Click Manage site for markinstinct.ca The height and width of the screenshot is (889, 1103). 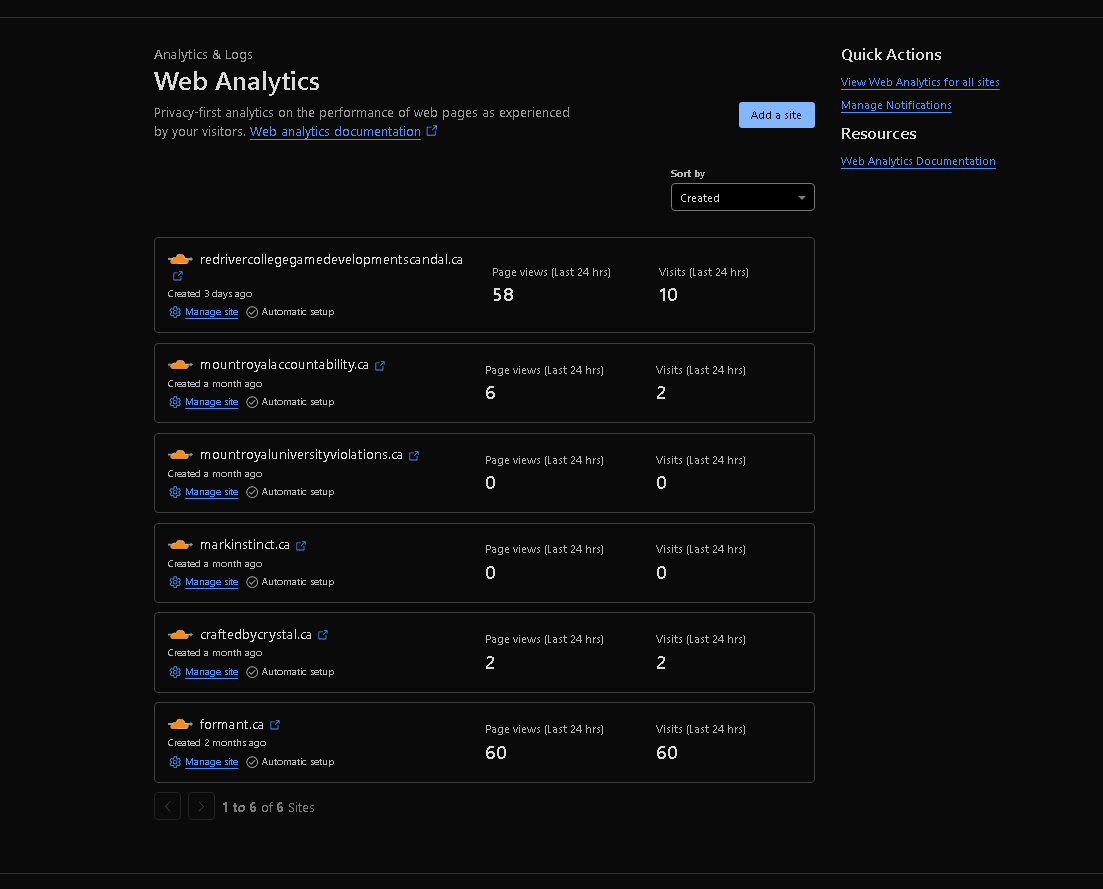click(x=212, y=582)
